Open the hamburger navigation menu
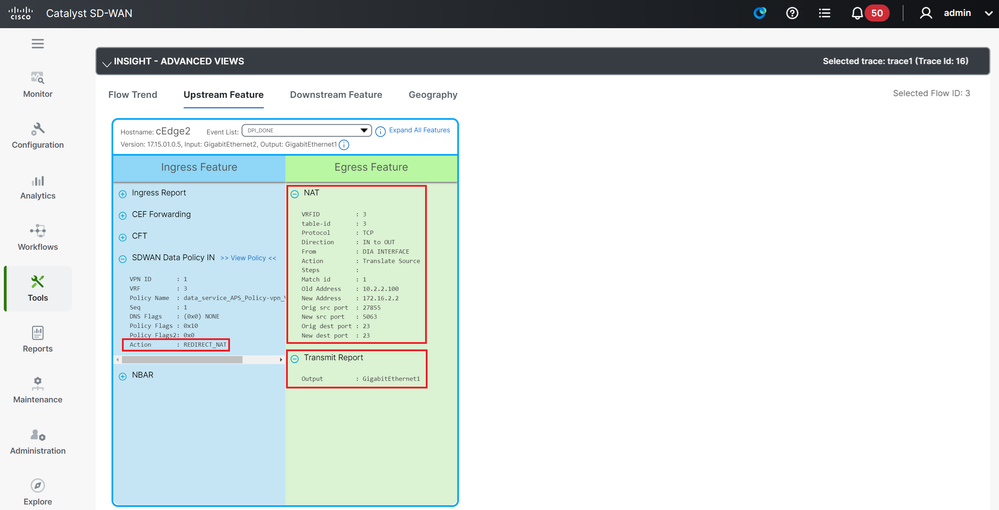Screen dimensions: 999x510 click(38, 43)
